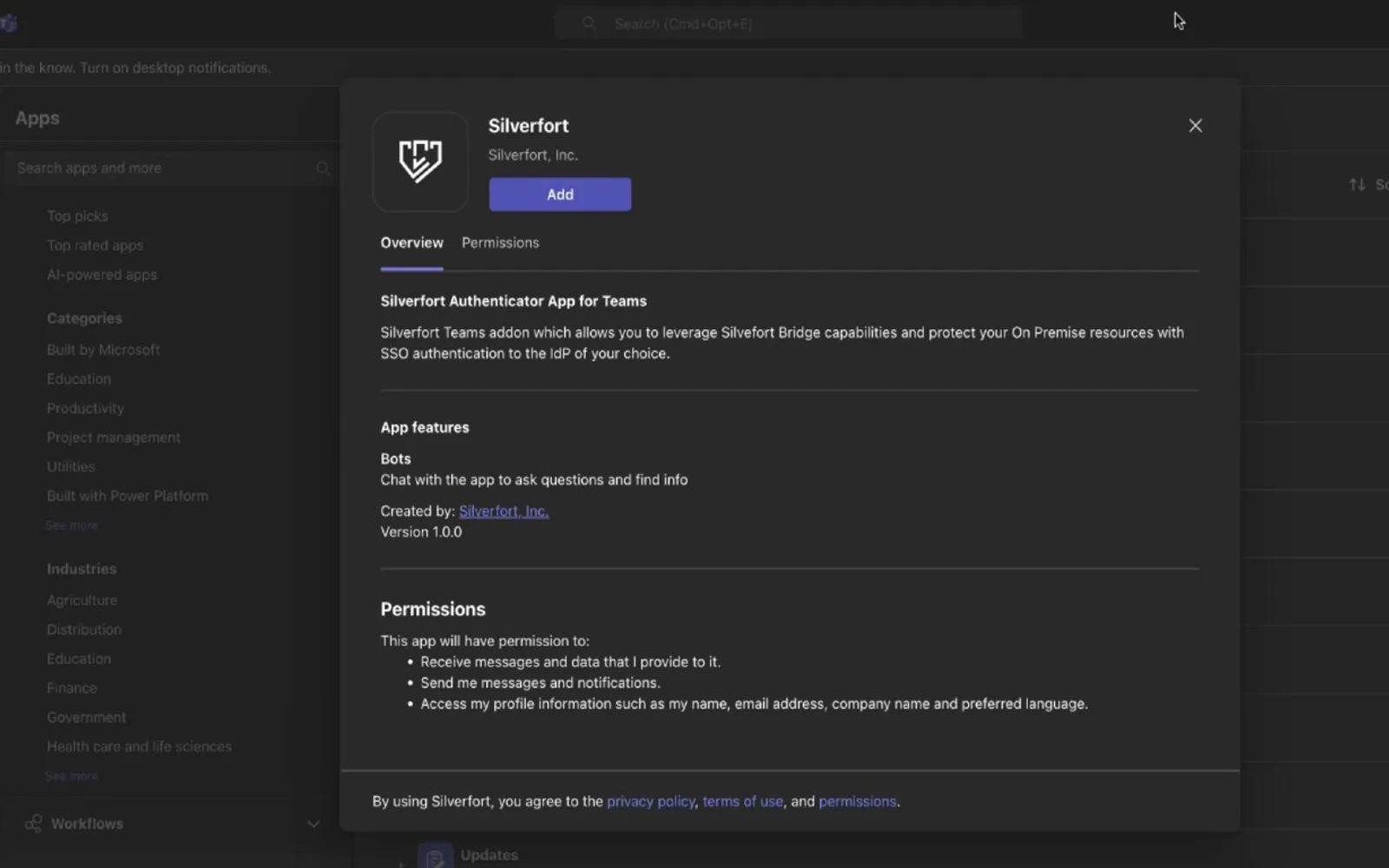Open the Silverfort, Inc. creator link
The image size is (1389, 868).
[504, 511]
